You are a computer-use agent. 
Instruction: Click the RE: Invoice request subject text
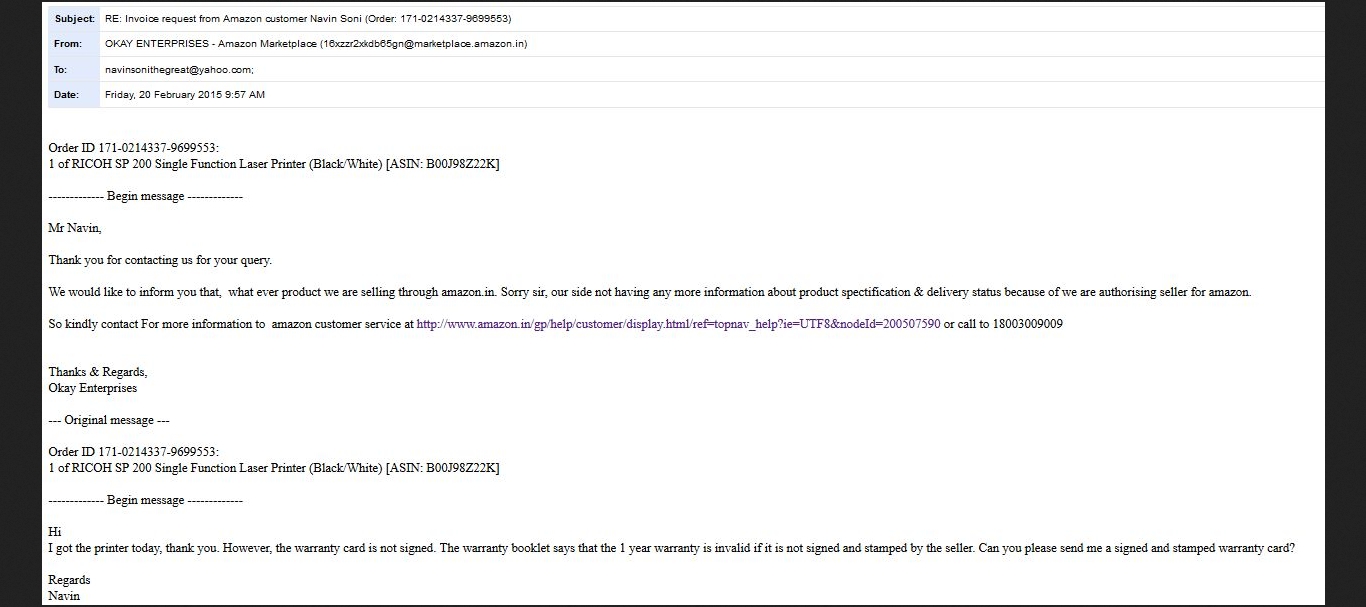(308, 19)
